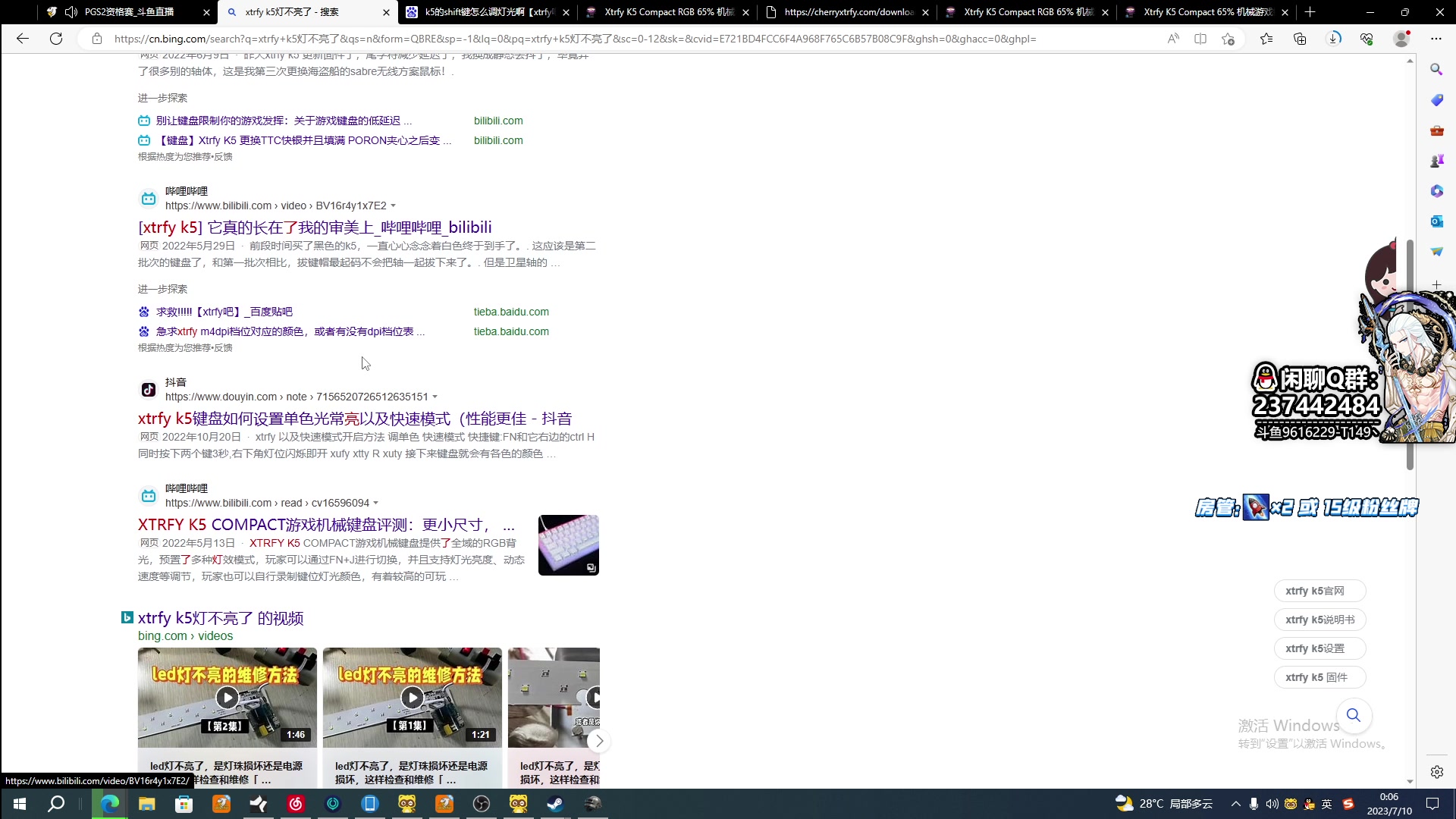Image resolution: width=1456 pixels, height=819 pixels.
Task: Open sidebar shopping tag icon
Action: pos(1436,100)
